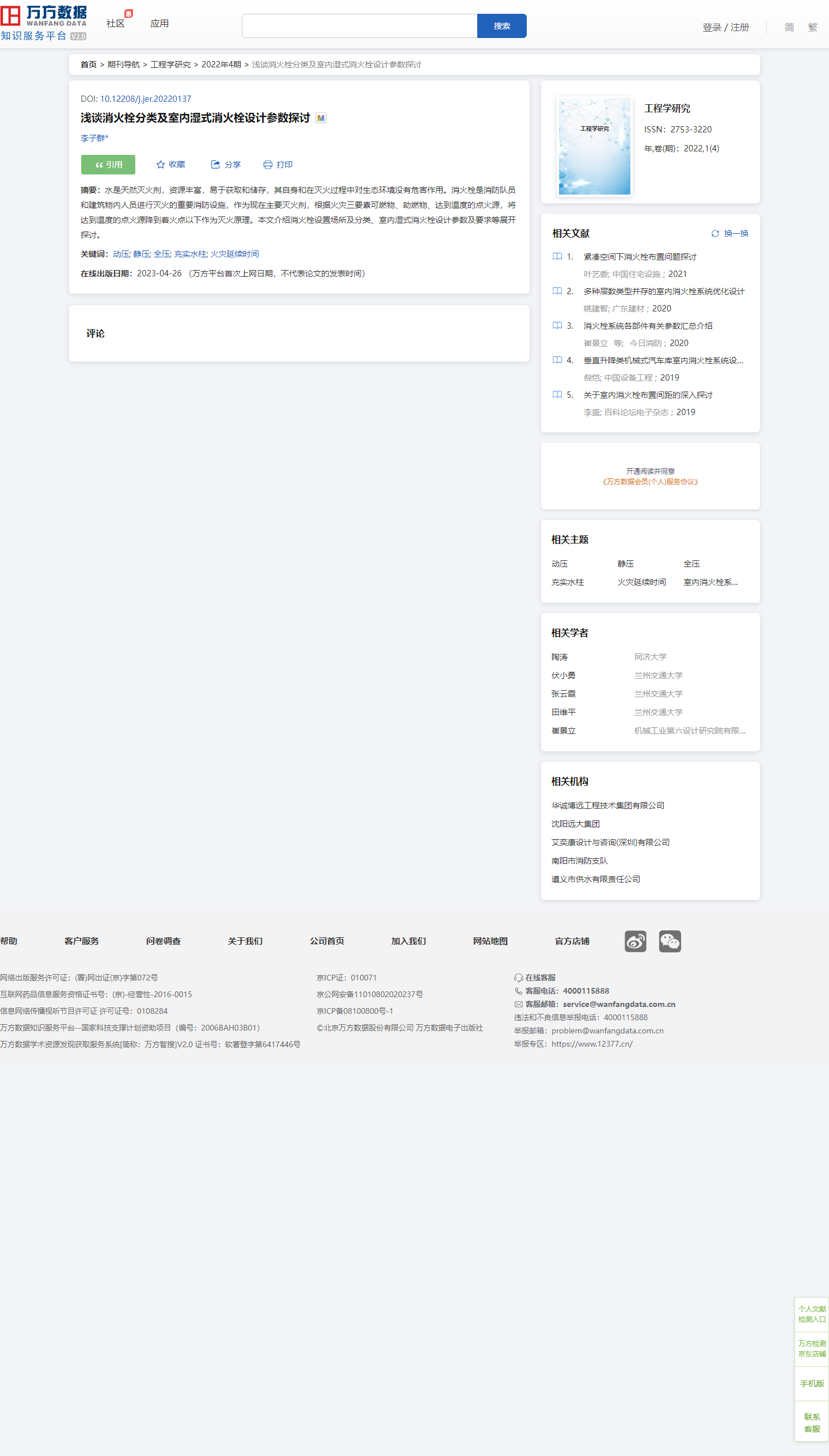Click the 分享 share icon
829x1456 pixels.
click(x=215, y=165)
